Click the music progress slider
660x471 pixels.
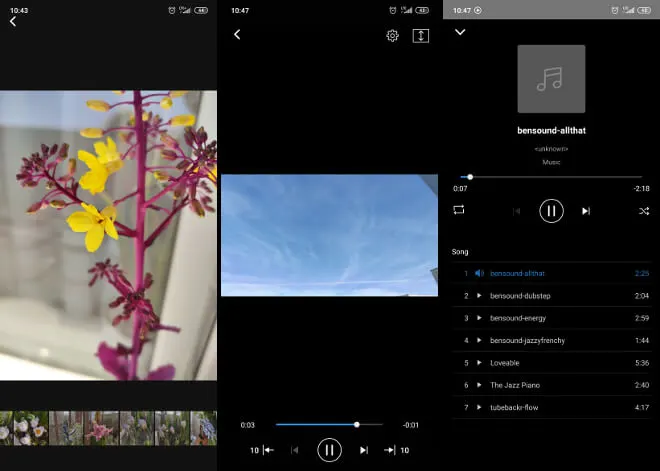pyautogui.click(x=551, y=177)
